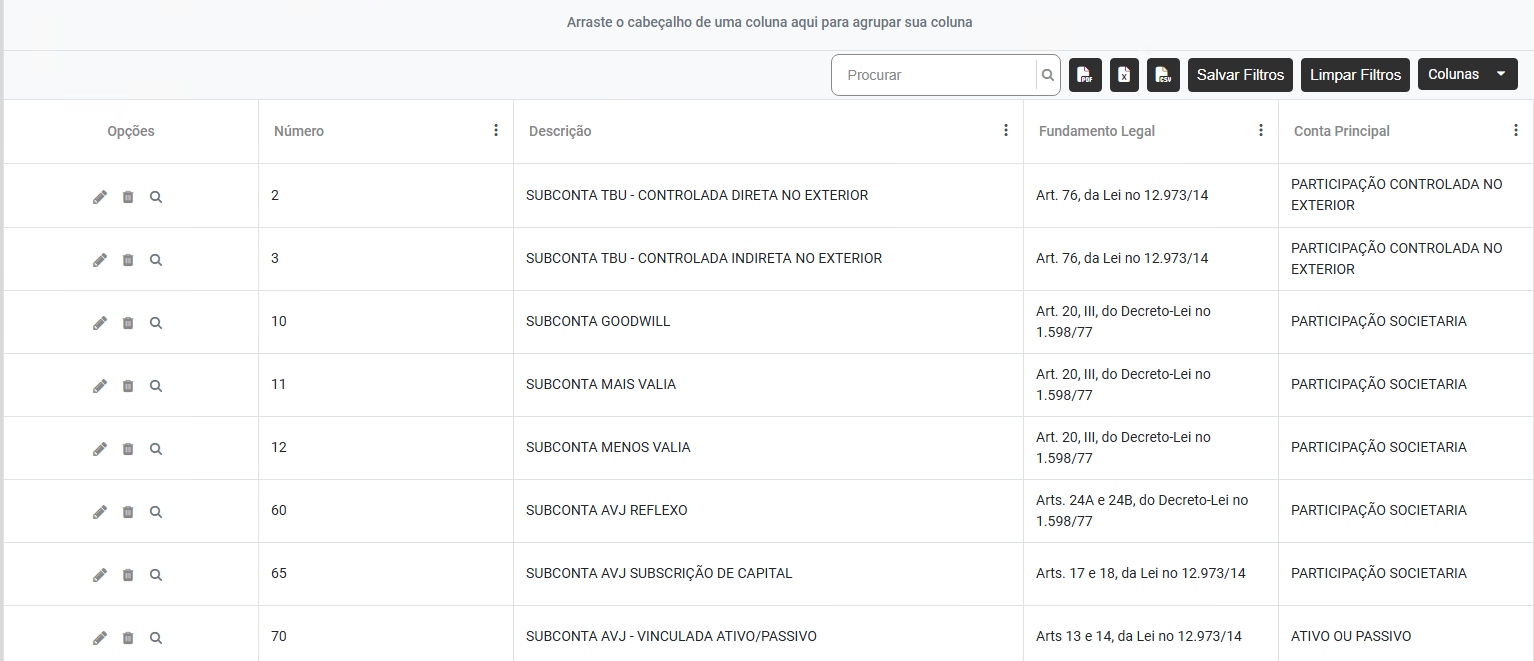Image resolution: width=1534 pixels, height=661 pixels.
Task: Open Conta Principal column options menu
Action: (x=1516, y=130)
